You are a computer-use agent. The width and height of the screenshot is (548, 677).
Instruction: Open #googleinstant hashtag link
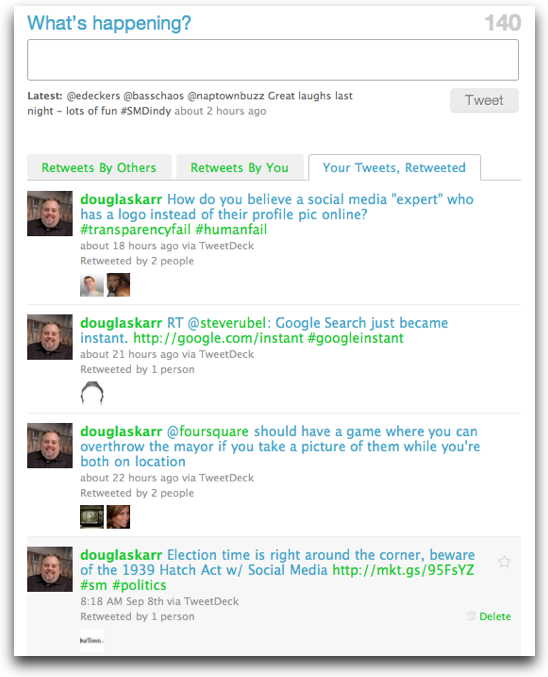click(355, 338)
